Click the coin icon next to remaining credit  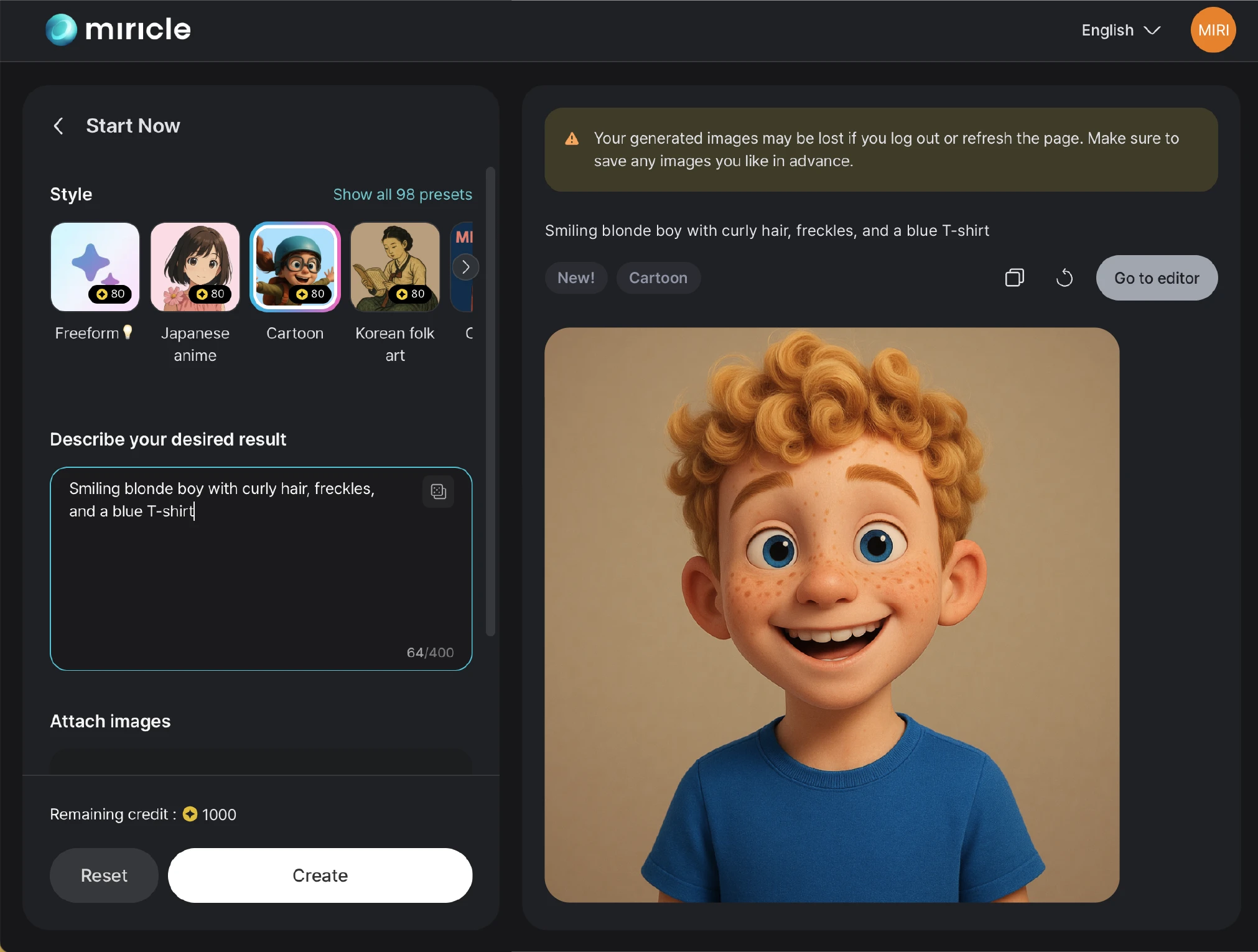pyautogui.click(x=189, y=814)
